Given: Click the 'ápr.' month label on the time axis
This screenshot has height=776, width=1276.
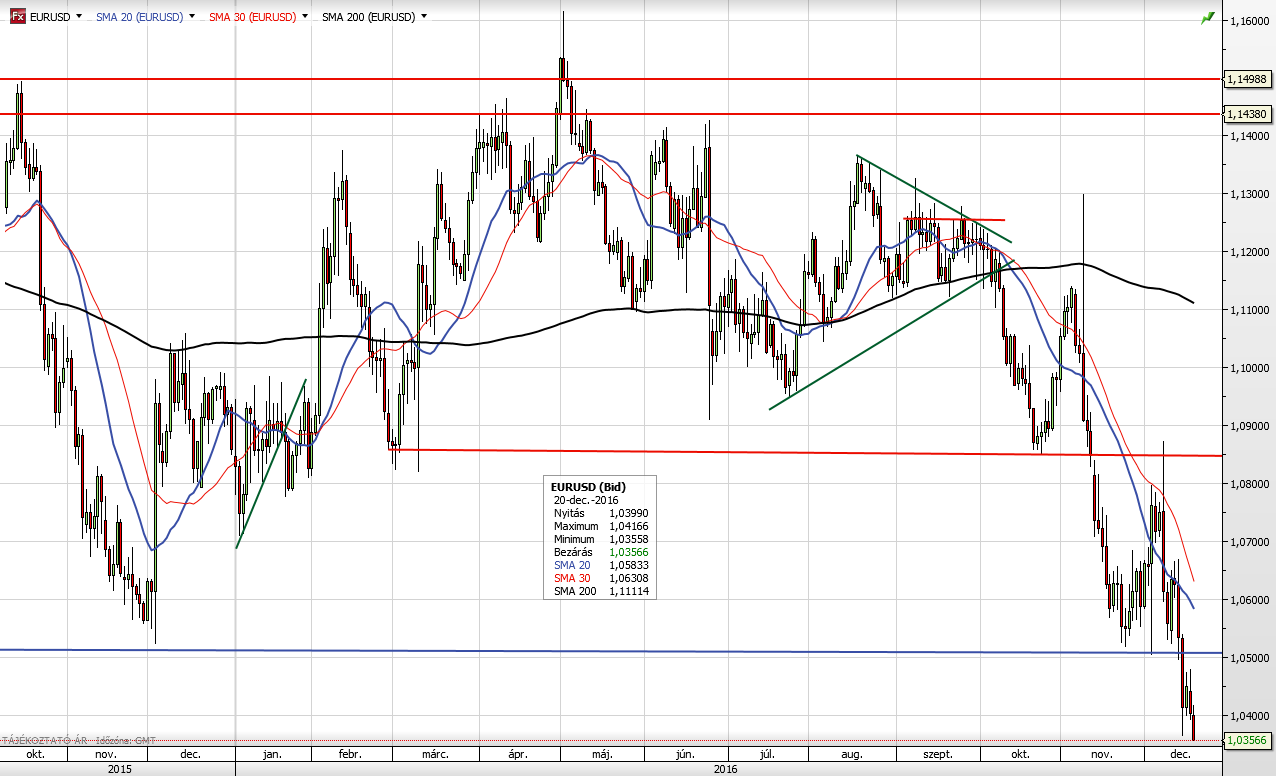Looking at the screenshot, I should point(518,754).
